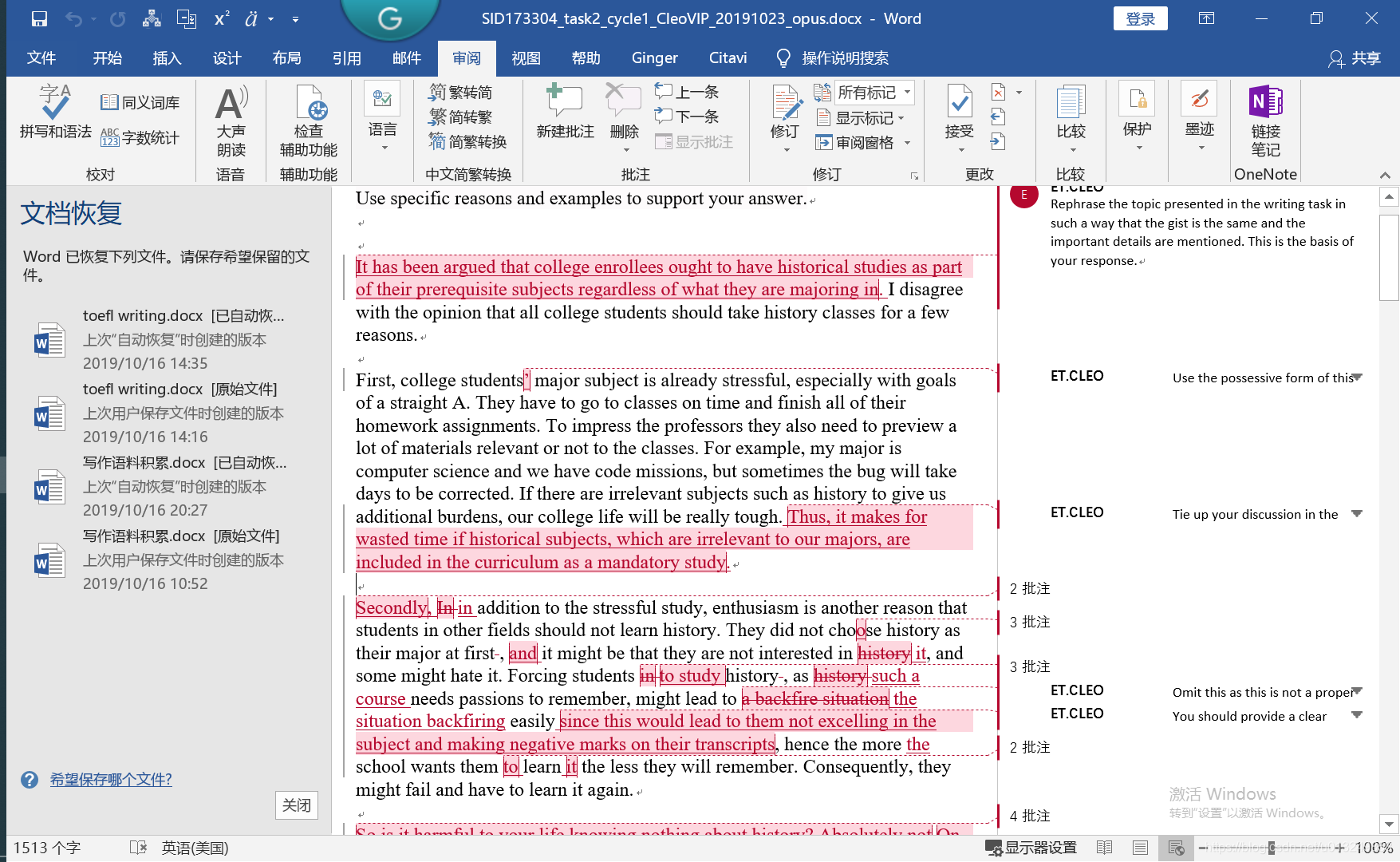Click the Sign in (登录) button

coord(1140,18)
